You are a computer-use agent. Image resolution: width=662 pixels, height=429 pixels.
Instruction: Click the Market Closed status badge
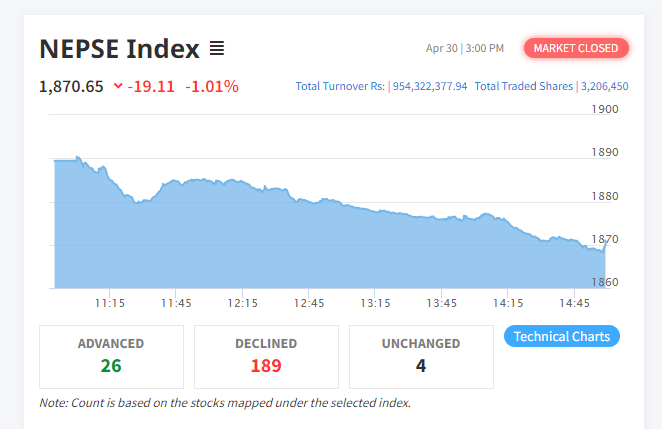click(x=576, y=48)
